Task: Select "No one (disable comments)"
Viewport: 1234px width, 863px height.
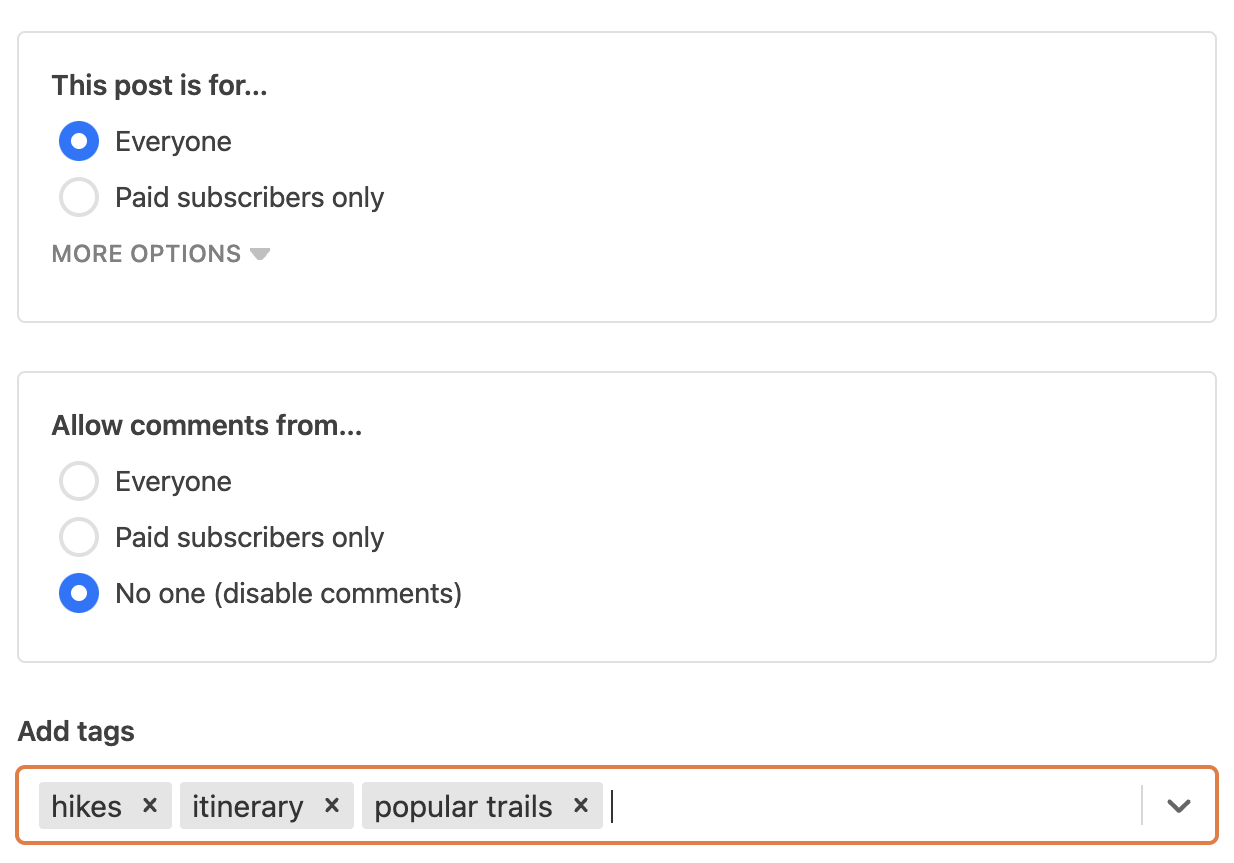Action: tap(78, 593)
